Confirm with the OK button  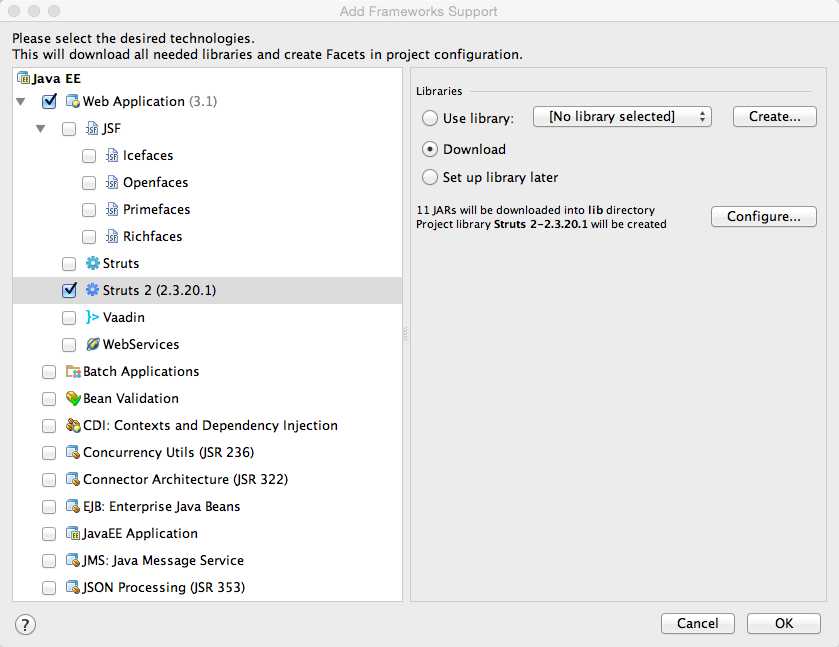[784, 623]
